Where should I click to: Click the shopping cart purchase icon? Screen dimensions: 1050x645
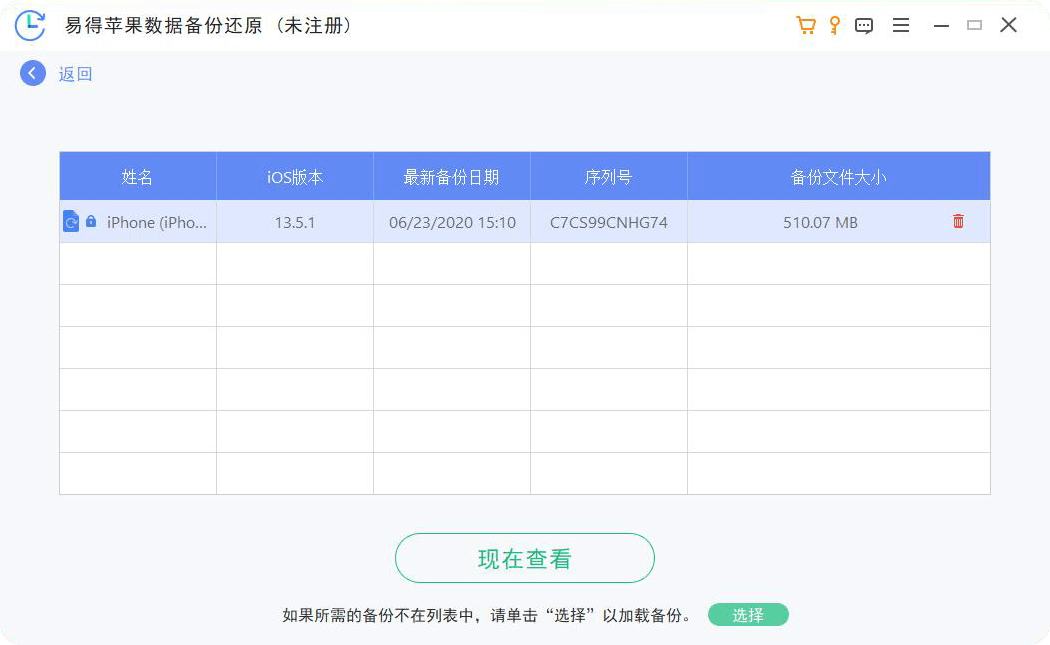click(x=806, y=25)
